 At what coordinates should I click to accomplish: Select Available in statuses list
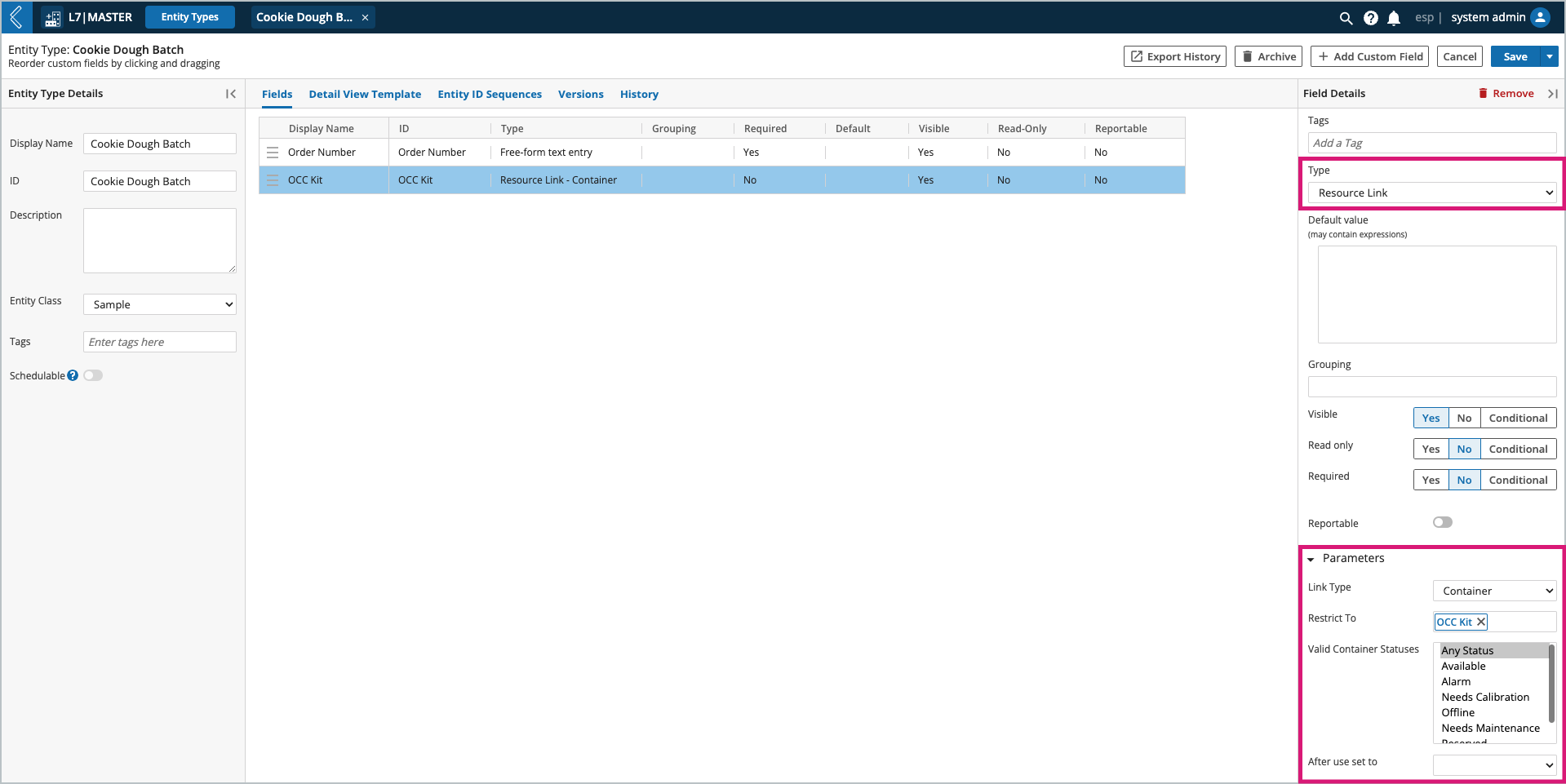click(1493, 666)
